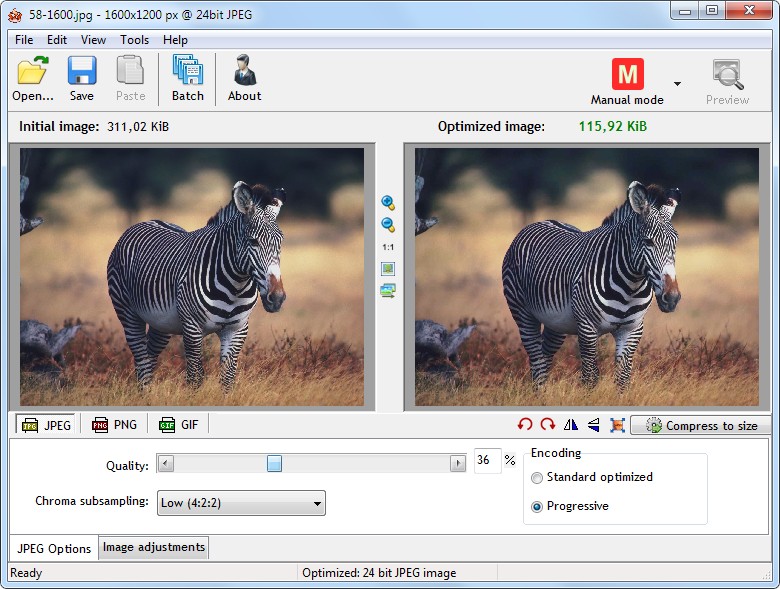This screenshot has width=780, height=589.
Task: Select Standard optimized encoding
Action: [x=537, y=478]
